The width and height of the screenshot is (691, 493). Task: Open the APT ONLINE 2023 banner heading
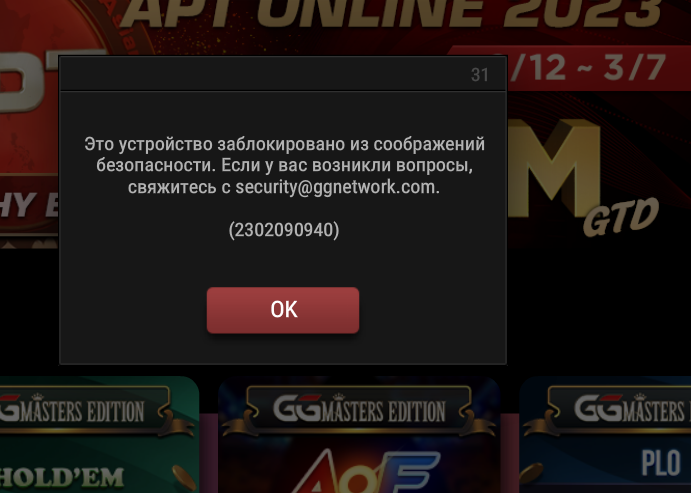coord(391,13)
